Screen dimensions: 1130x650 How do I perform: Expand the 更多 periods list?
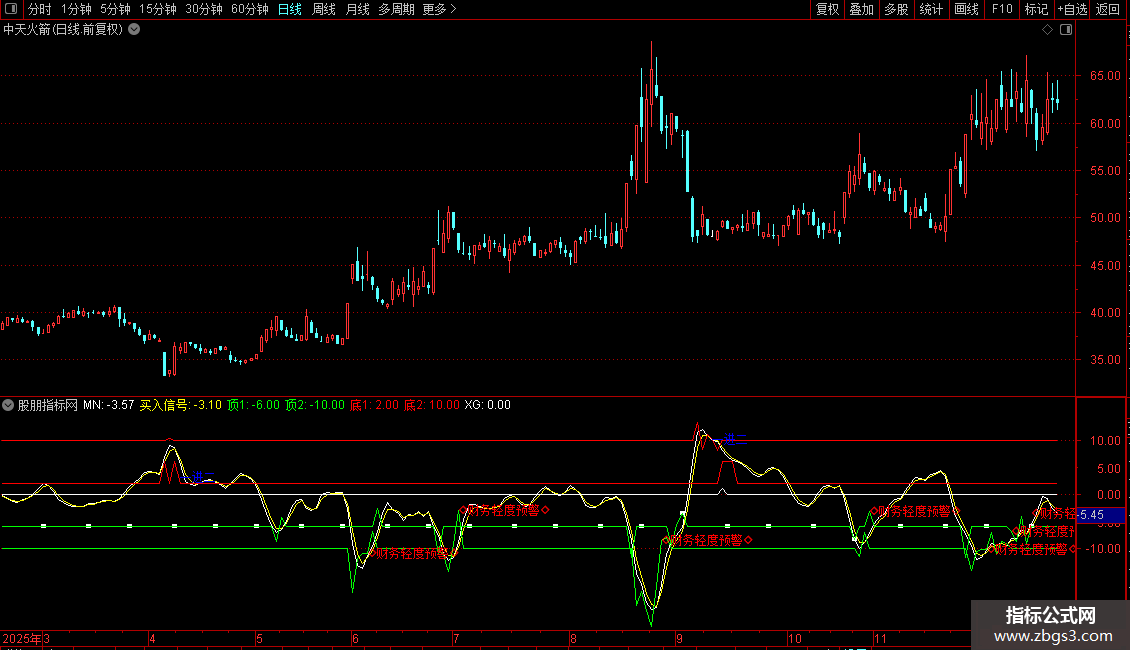pos(439,9)
